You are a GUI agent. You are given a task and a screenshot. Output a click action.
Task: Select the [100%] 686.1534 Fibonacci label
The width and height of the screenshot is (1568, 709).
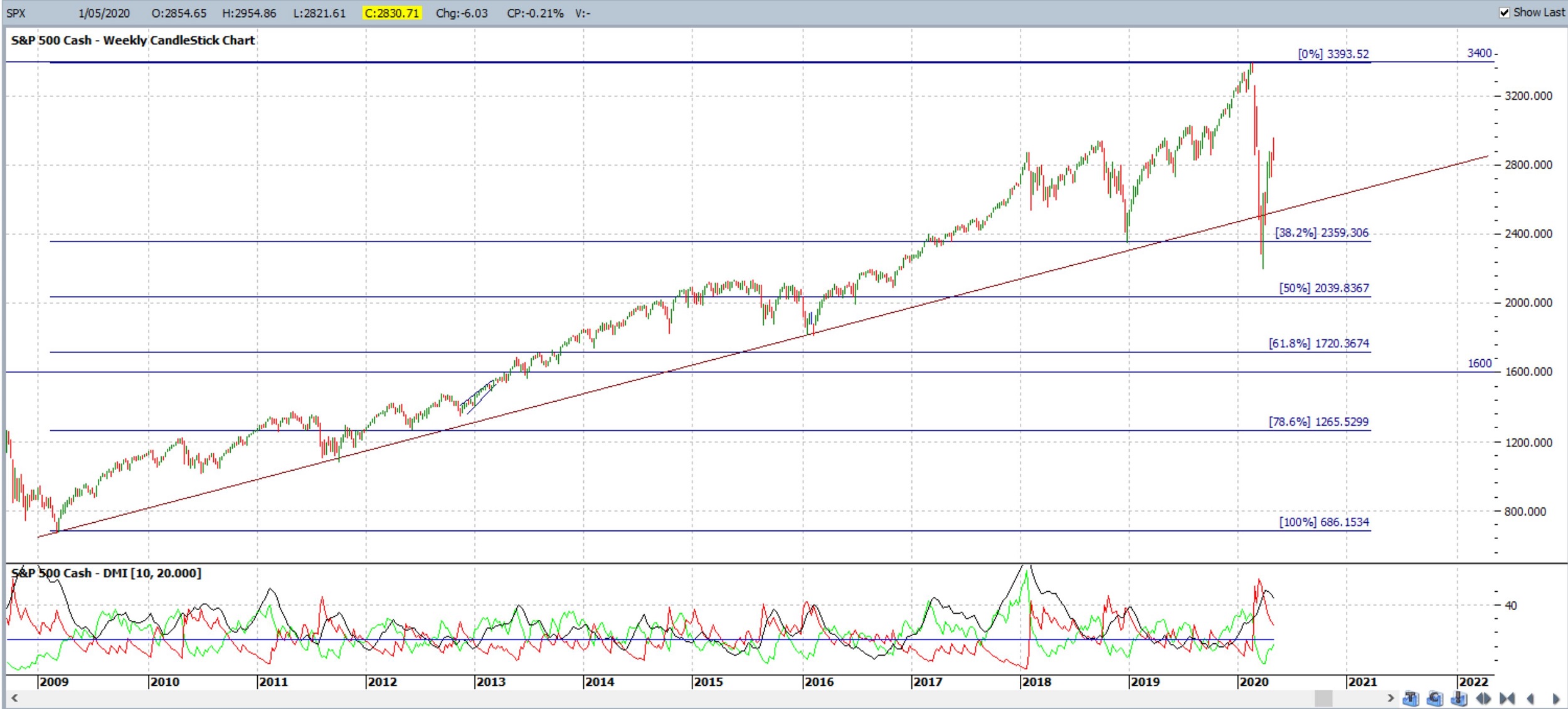coord(1324,522)
